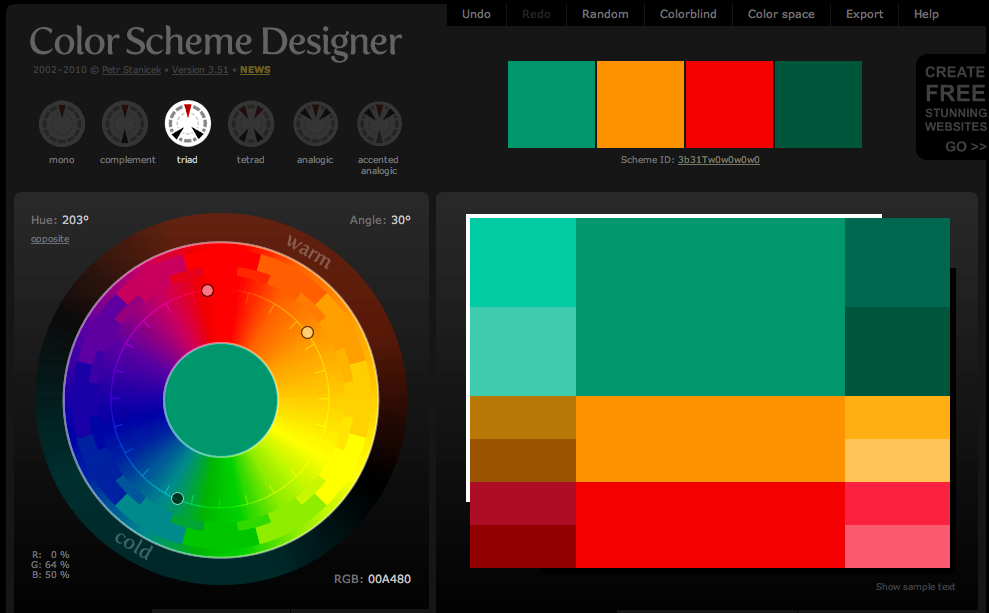Click the bright turquoise variant in preview
Screen dimensions: 989x613
523,262
